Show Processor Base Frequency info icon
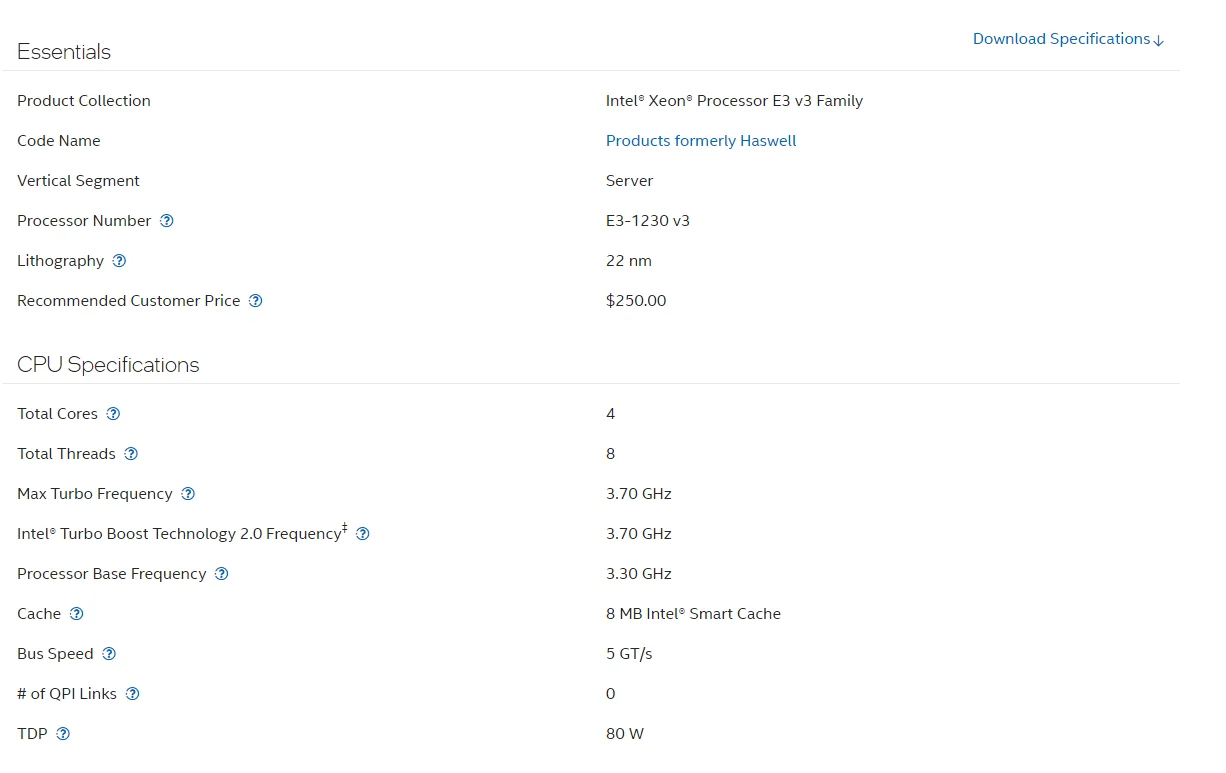 pos(222,574)
